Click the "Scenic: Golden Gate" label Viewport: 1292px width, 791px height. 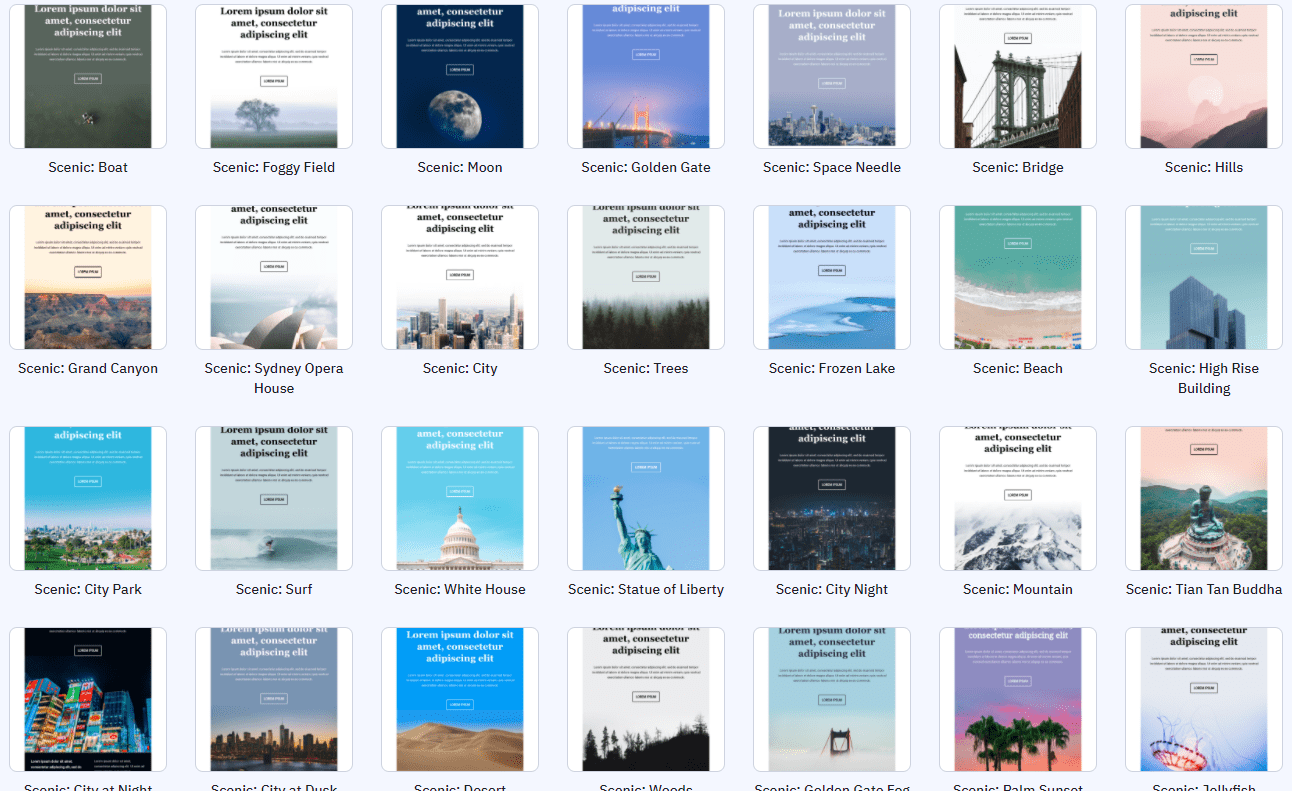[646, 167]
